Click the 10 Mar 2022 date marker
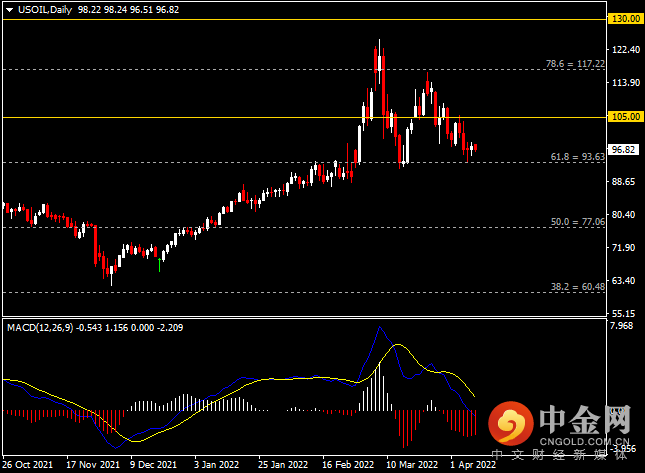 [x=412, y=465]
